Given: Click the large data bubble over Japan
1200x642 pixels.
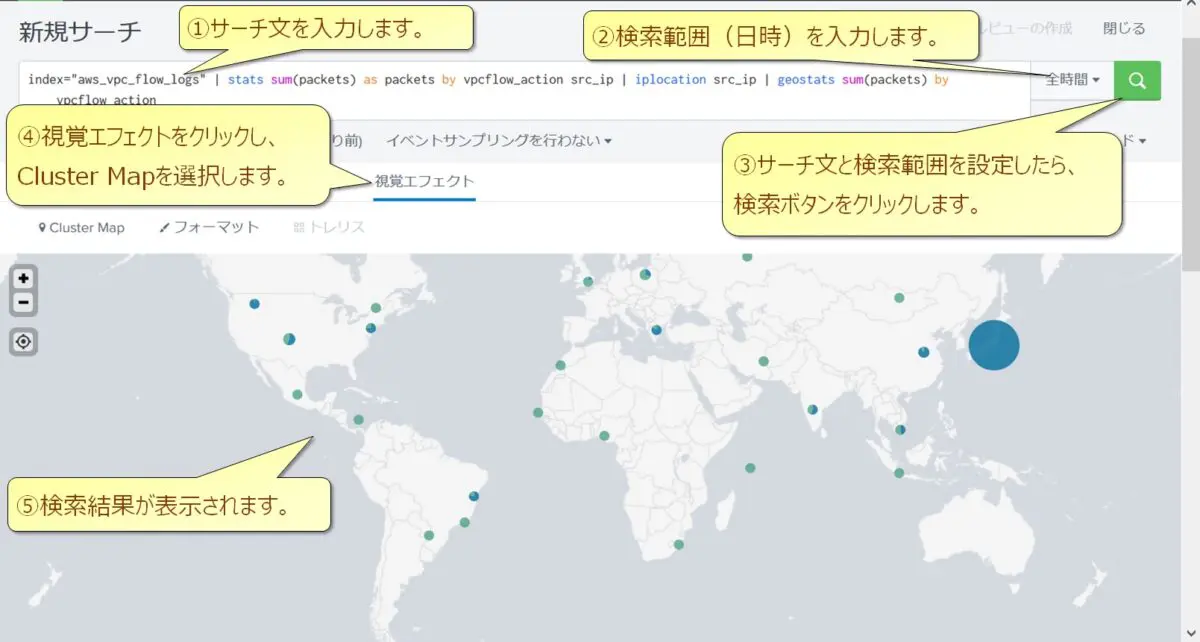Looking at the screenshot, I should coord(993,345).
